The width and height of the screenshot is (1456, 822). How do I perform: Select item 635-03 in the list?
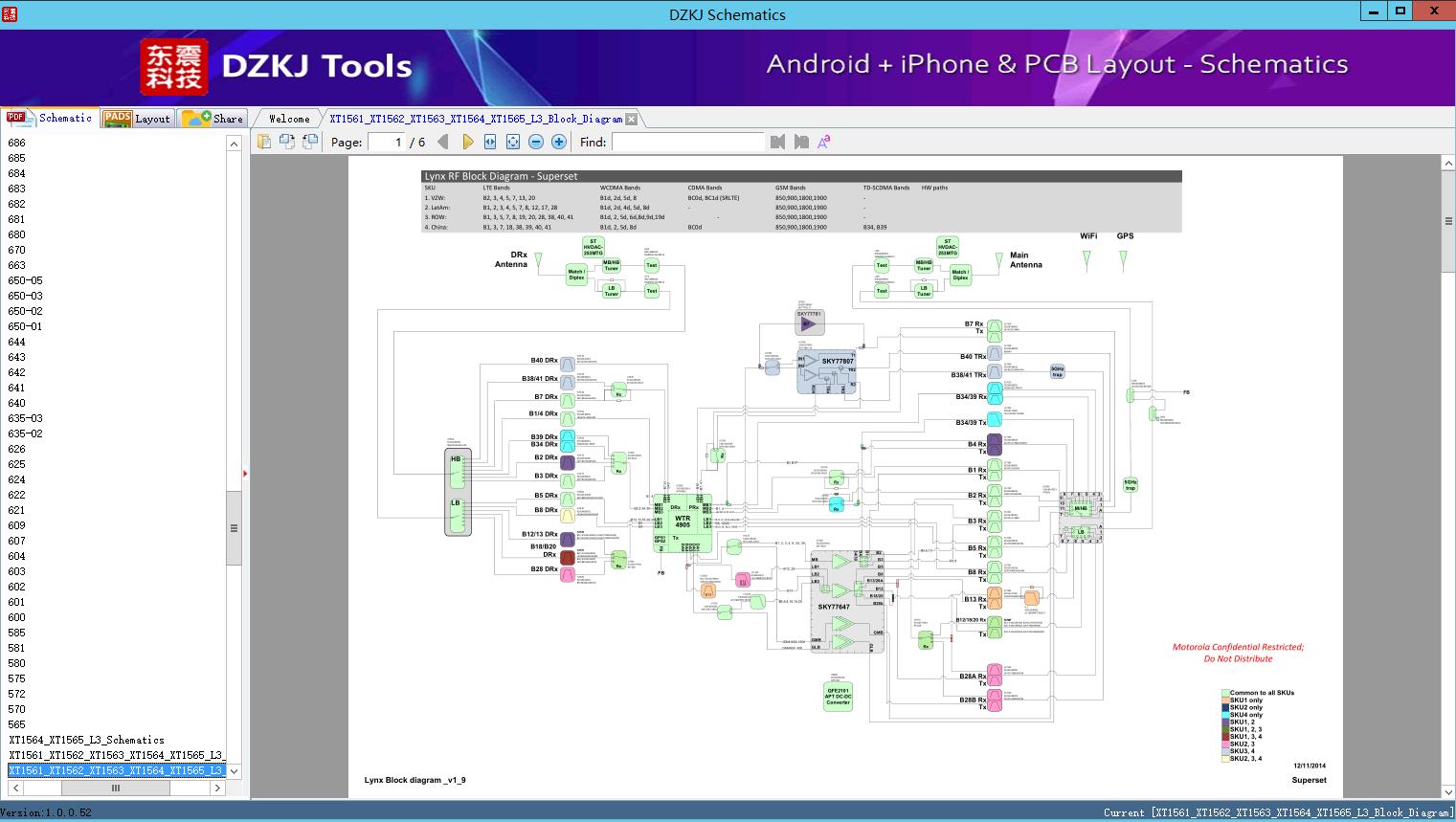tap(26, 418)
